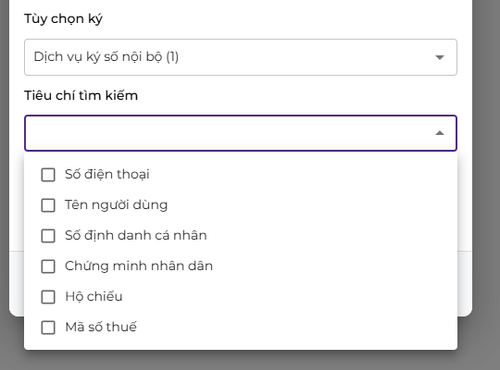
Task: Click the Tiêu chí tìm kiếm heading label
Action: click(81, 96)
